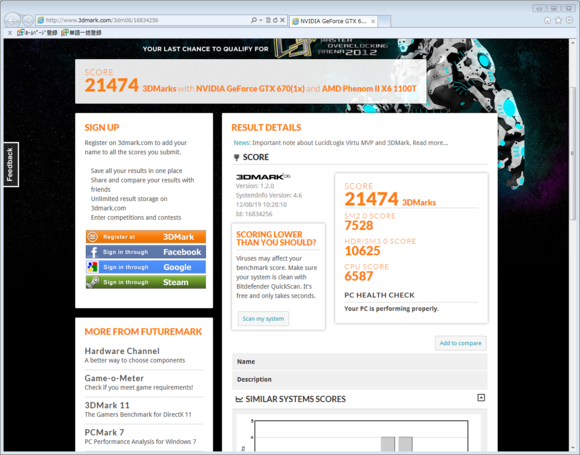Click the first Japanese homepage registration bookmark
Screen dimensions: 580x455
pyautogui.click(x=37, y=33)
